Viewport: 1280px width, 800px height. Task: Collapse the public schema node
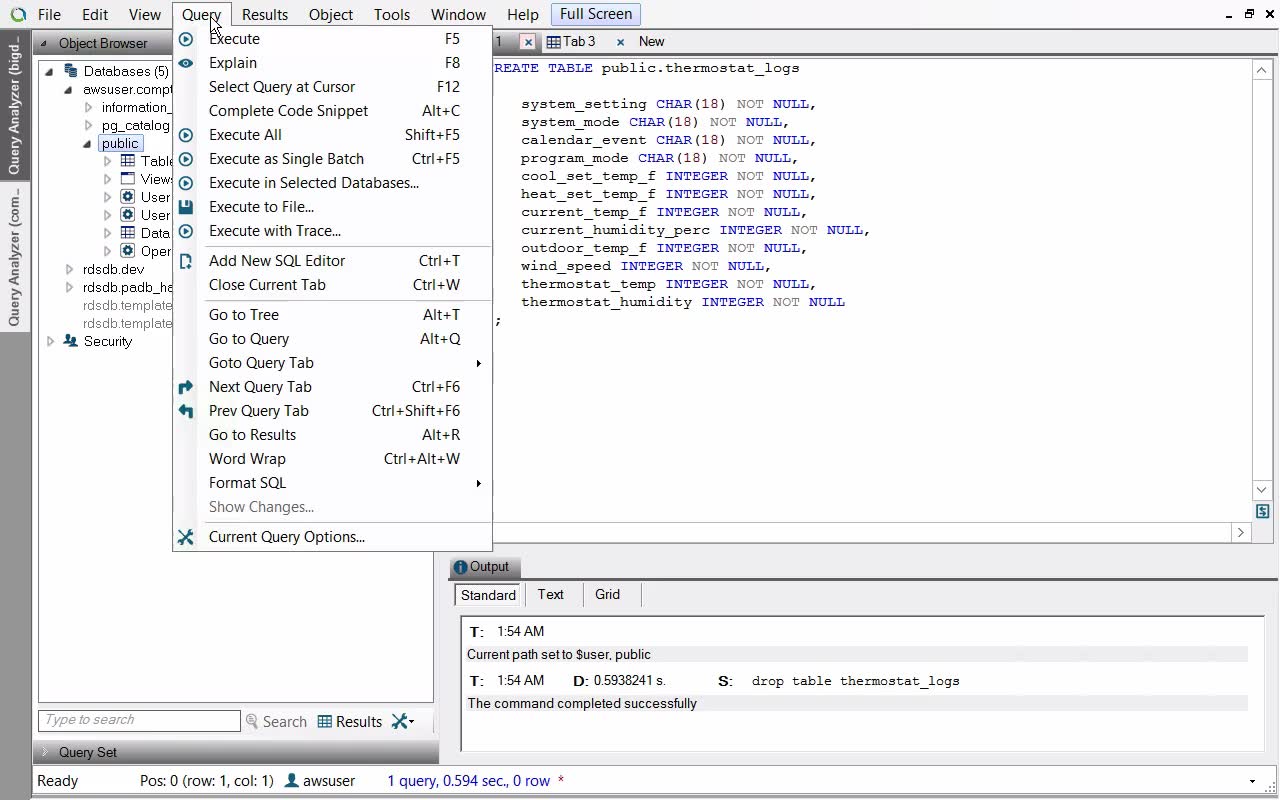point(88,143)
